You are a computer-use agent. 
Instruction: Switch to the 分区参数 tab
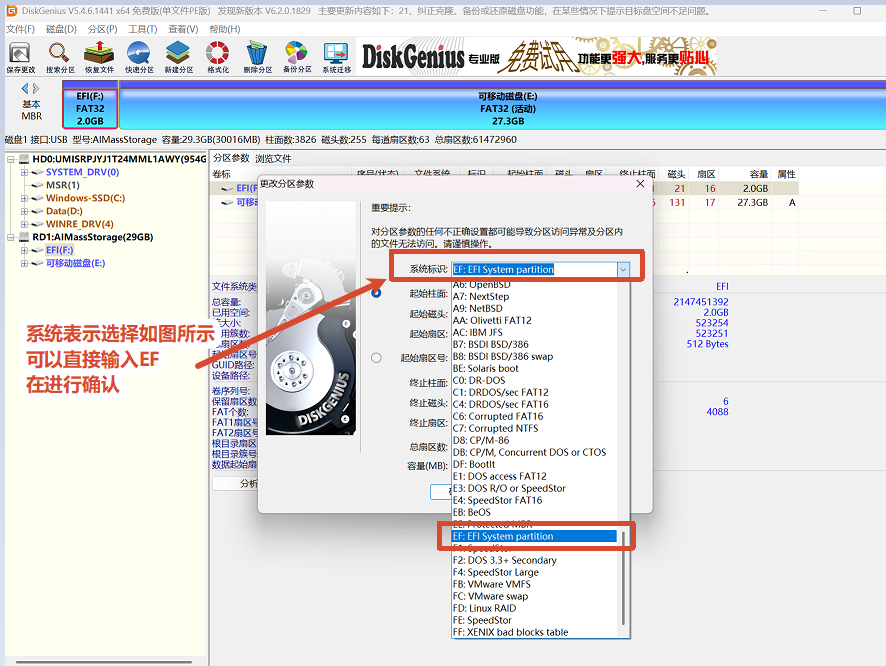231,158
